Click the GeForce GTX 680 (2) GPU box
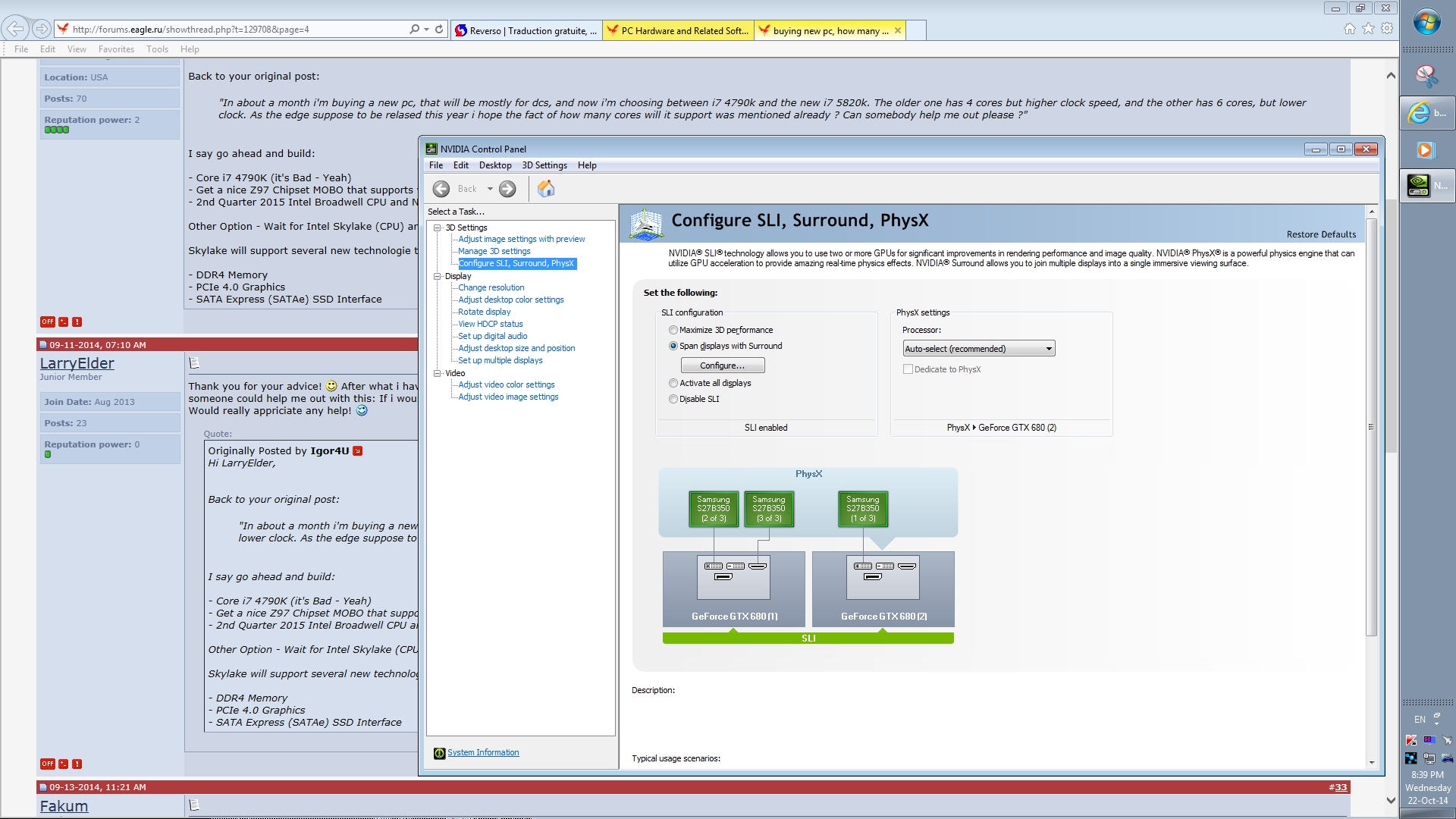The image size is (1456, 819). [883, 588]
